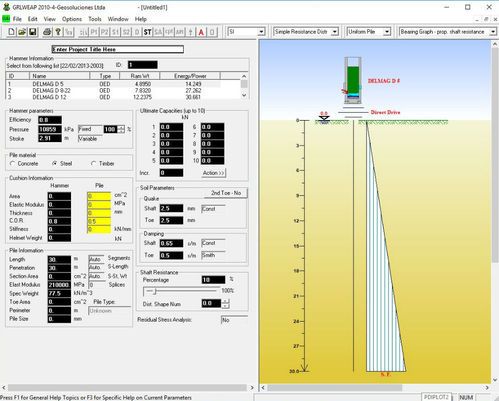Open the View menu
The height and width of the screenshot is (401, 499).
[49, 19]
